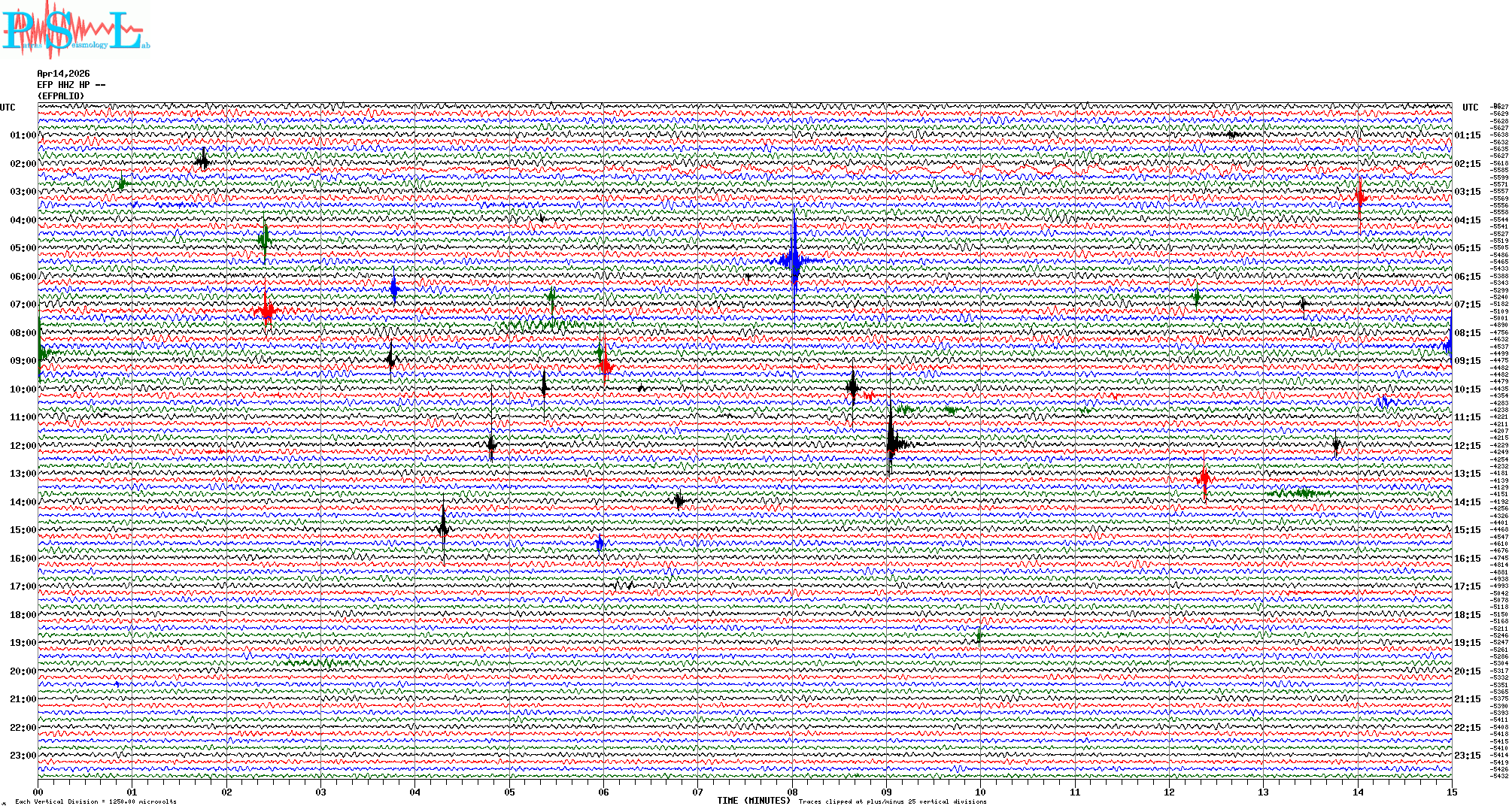
Task: Click the traces clipped footnote text
Action: point(892,801)
